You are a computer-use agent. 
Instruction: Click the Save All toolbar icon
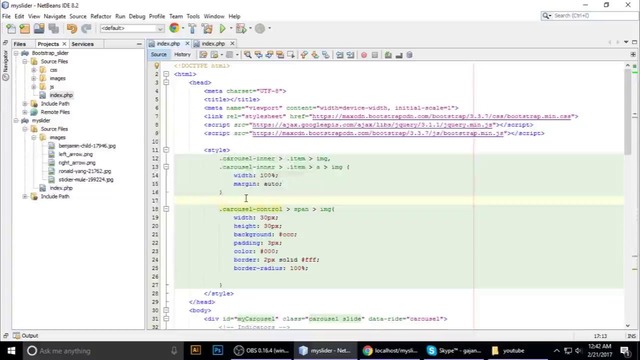[x=53, y=29]
